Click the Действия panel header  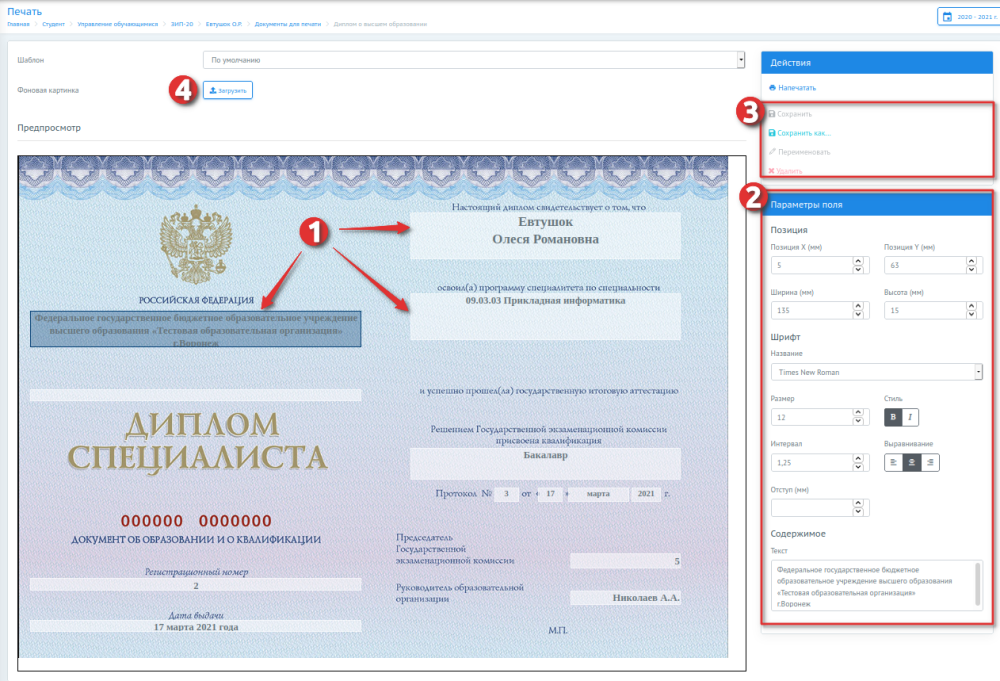coord(877,62)
